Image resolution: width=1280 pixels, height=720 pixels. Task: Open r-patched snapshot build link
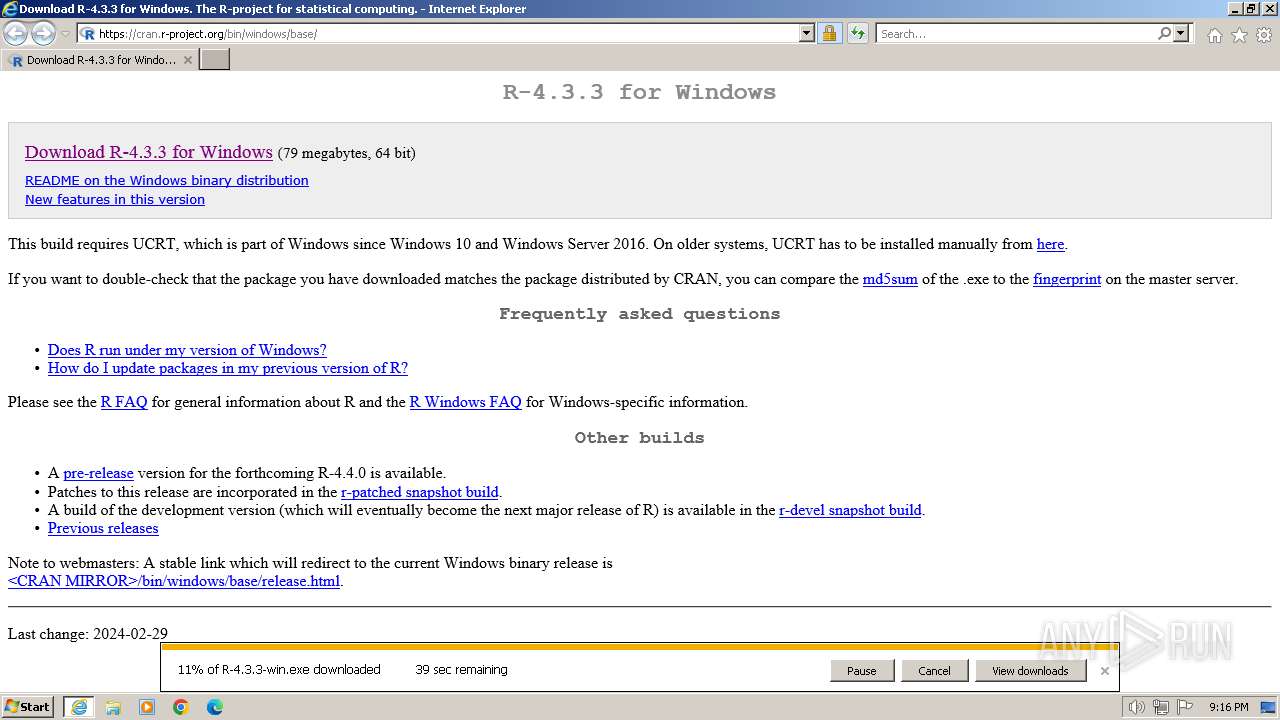point(419,492)
